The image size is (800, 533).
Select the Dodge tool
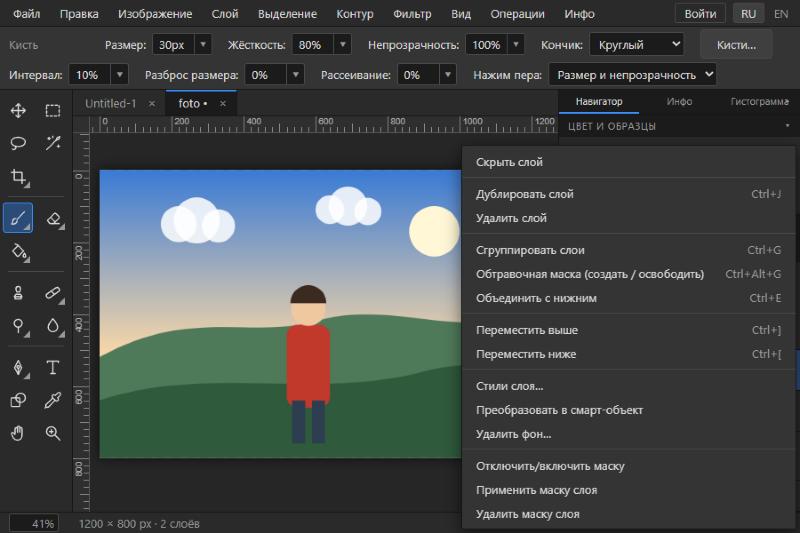pyautogui.click(x=18, y=326)
